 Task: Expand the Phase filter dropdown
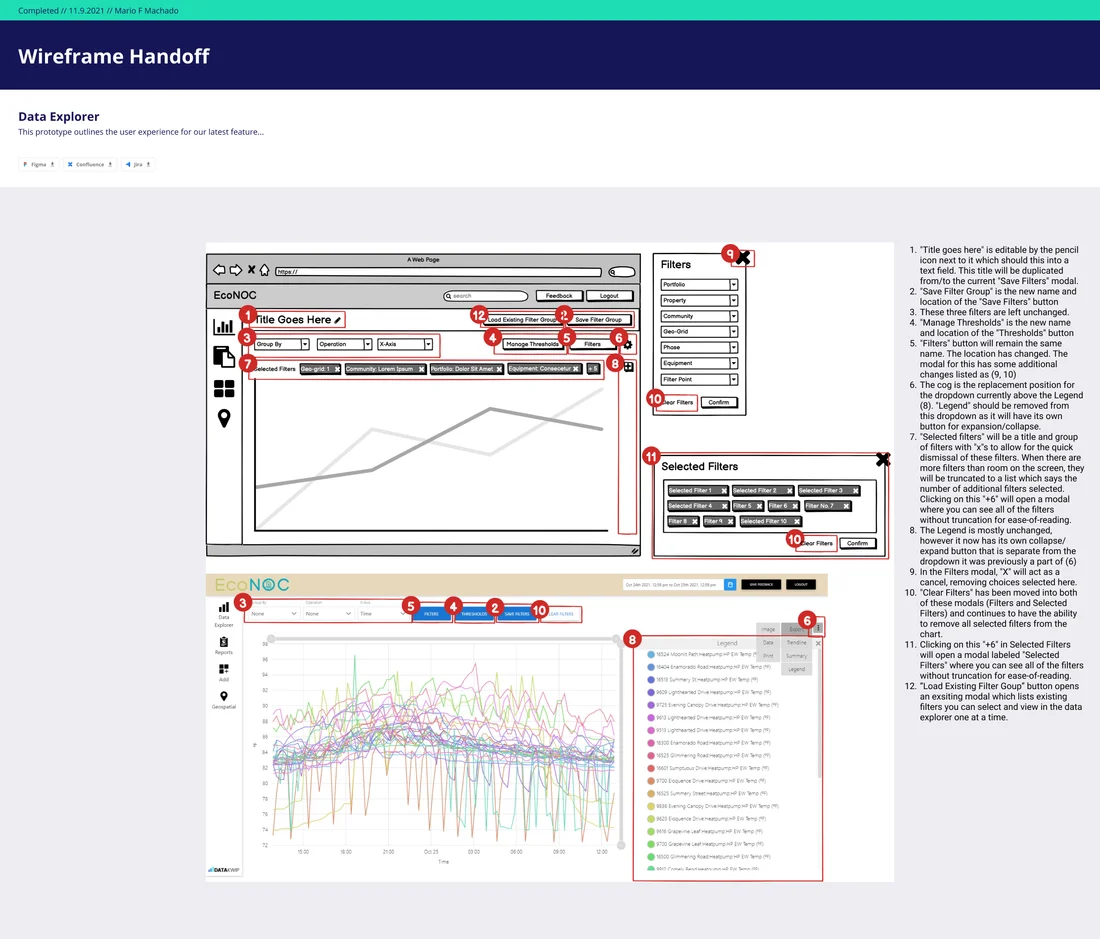point(699,347)
